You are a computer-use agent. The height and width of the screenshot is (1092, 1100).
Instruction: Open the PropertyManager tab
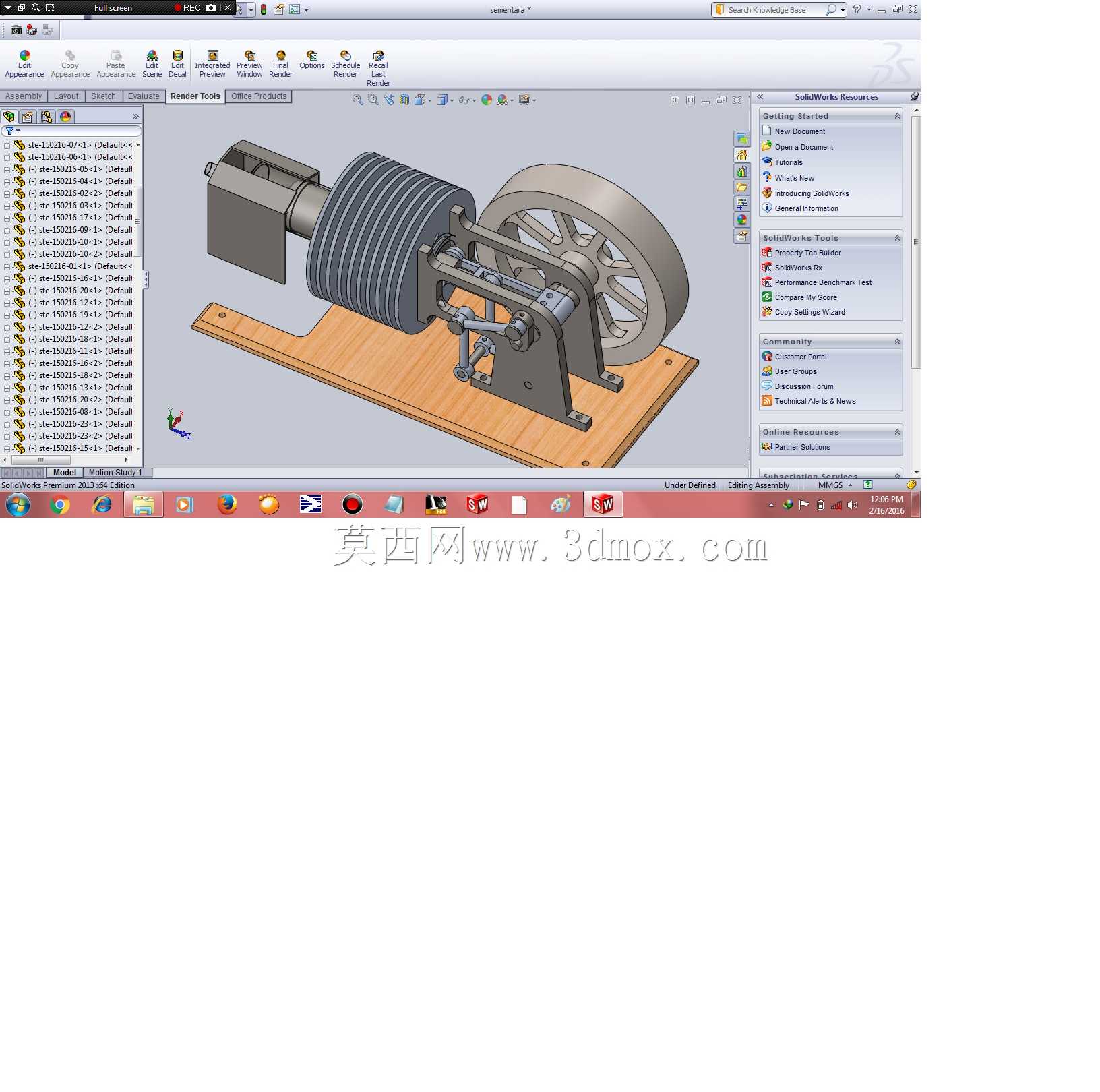[28, 117]
